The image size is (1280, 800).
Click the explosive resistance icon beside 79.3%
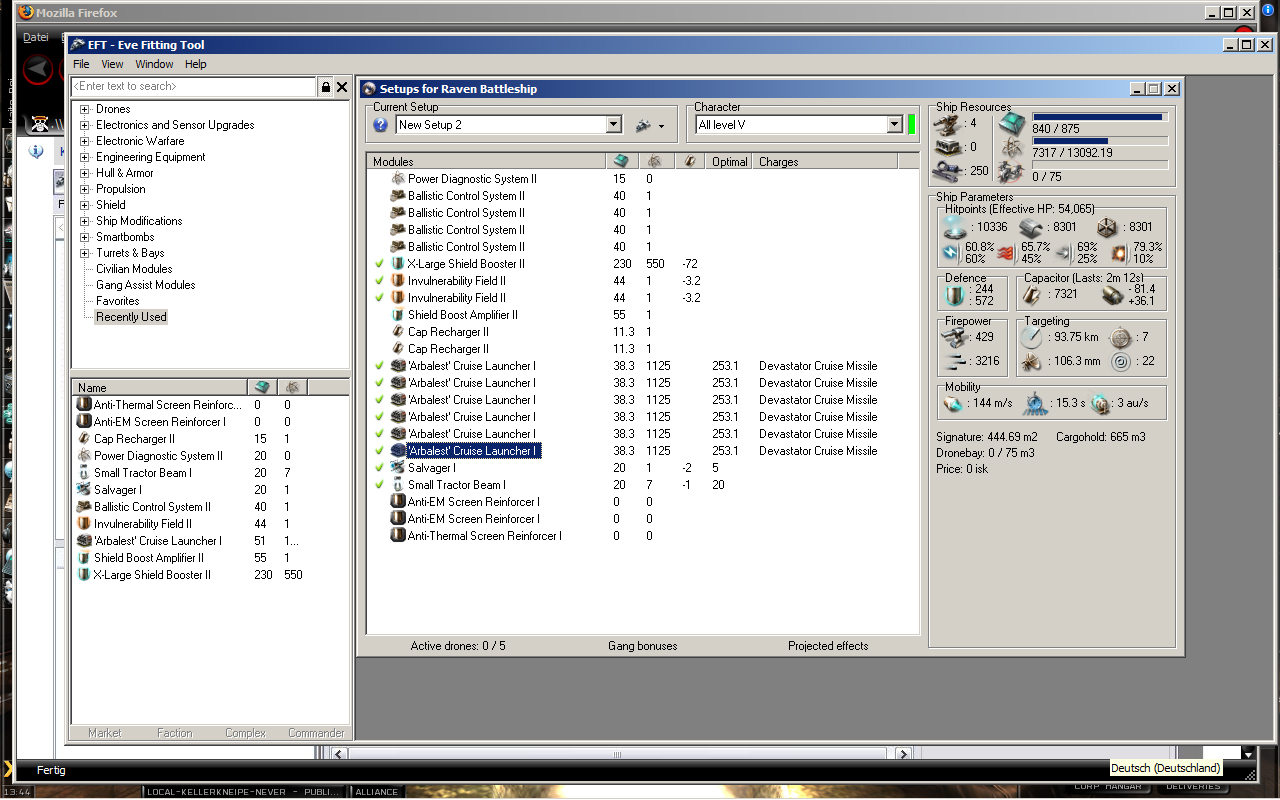[1120, 251]
